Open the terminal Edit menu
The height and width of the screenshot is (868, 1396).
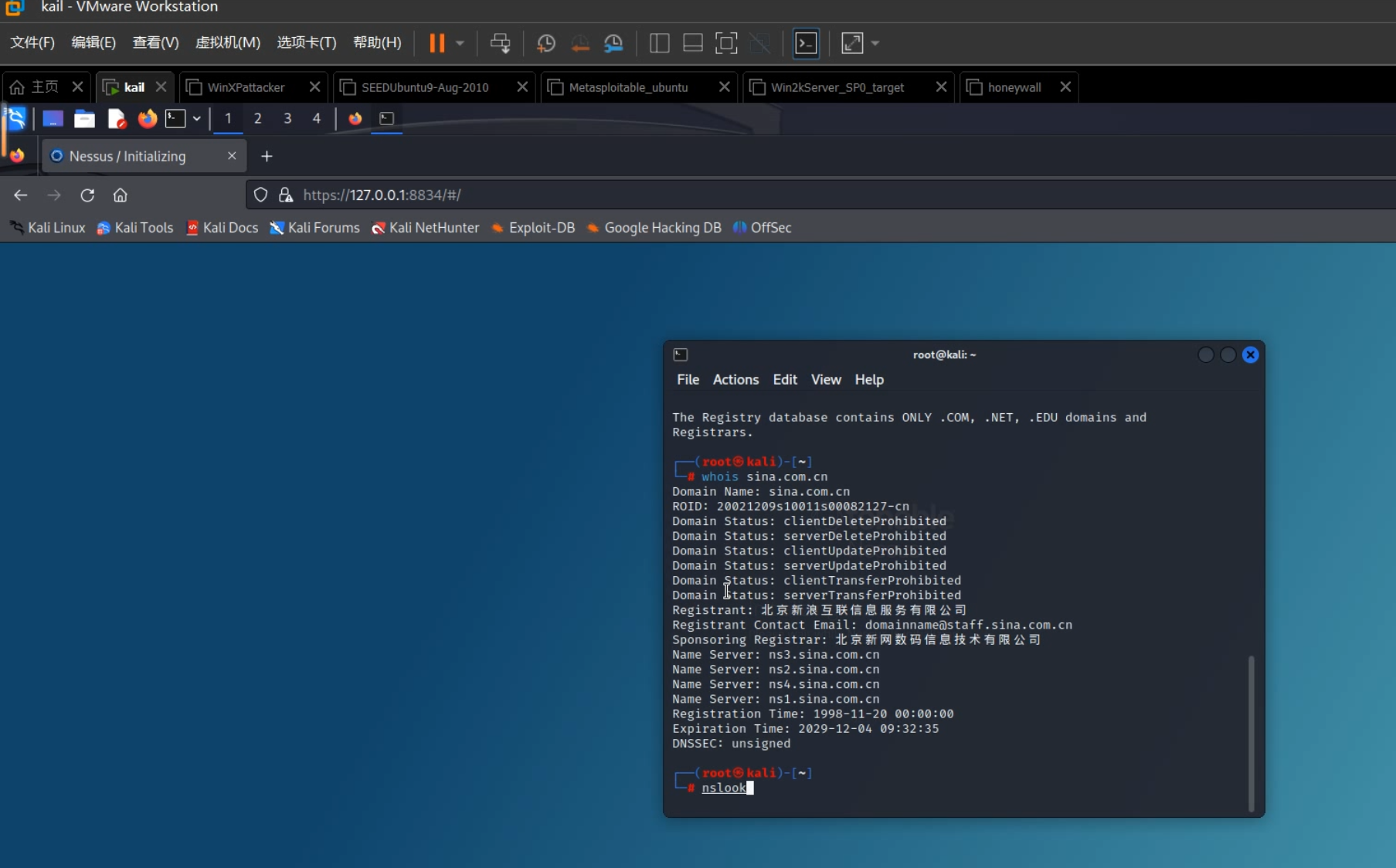coord(785,380)
